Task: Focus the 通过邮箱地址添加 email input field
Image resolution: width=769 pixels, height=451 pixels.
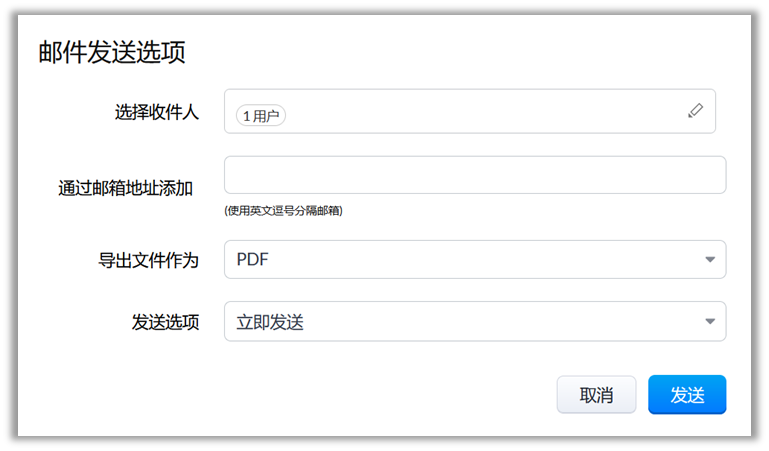Action: 474,175
